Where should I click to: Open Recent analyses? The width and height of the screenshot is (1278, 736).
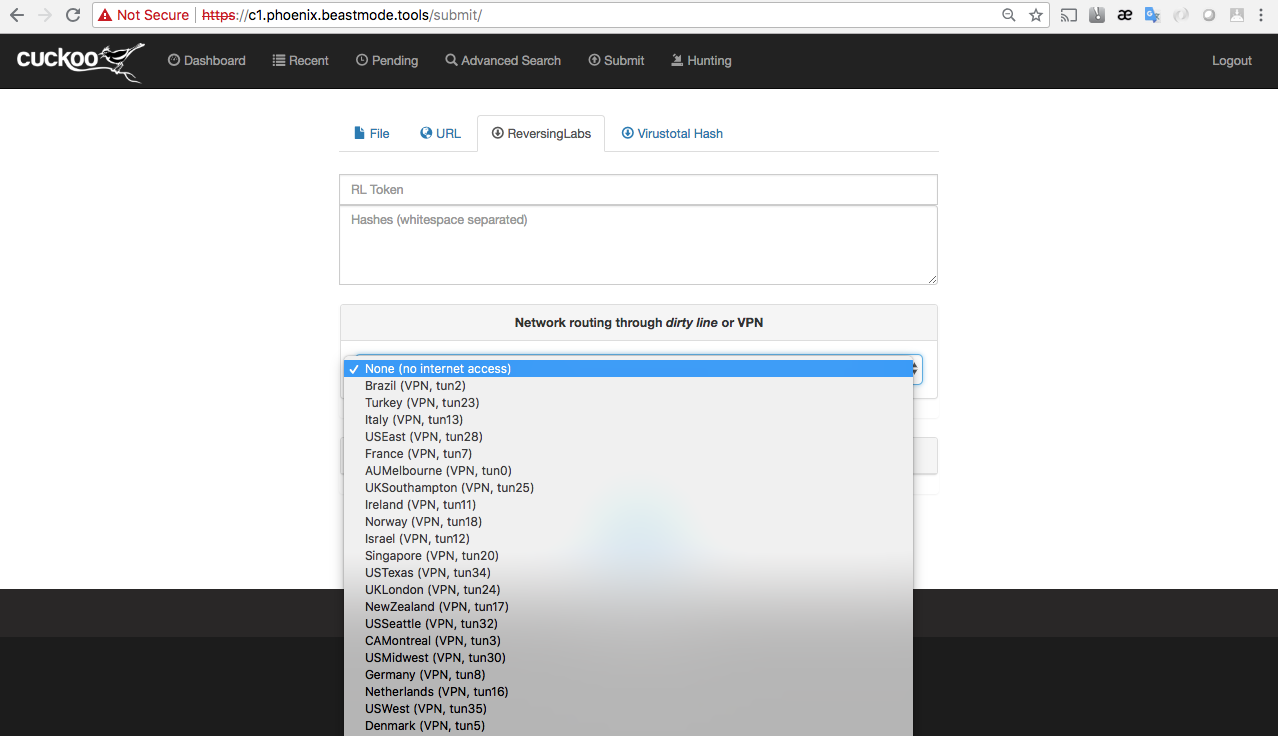(300, 61)
